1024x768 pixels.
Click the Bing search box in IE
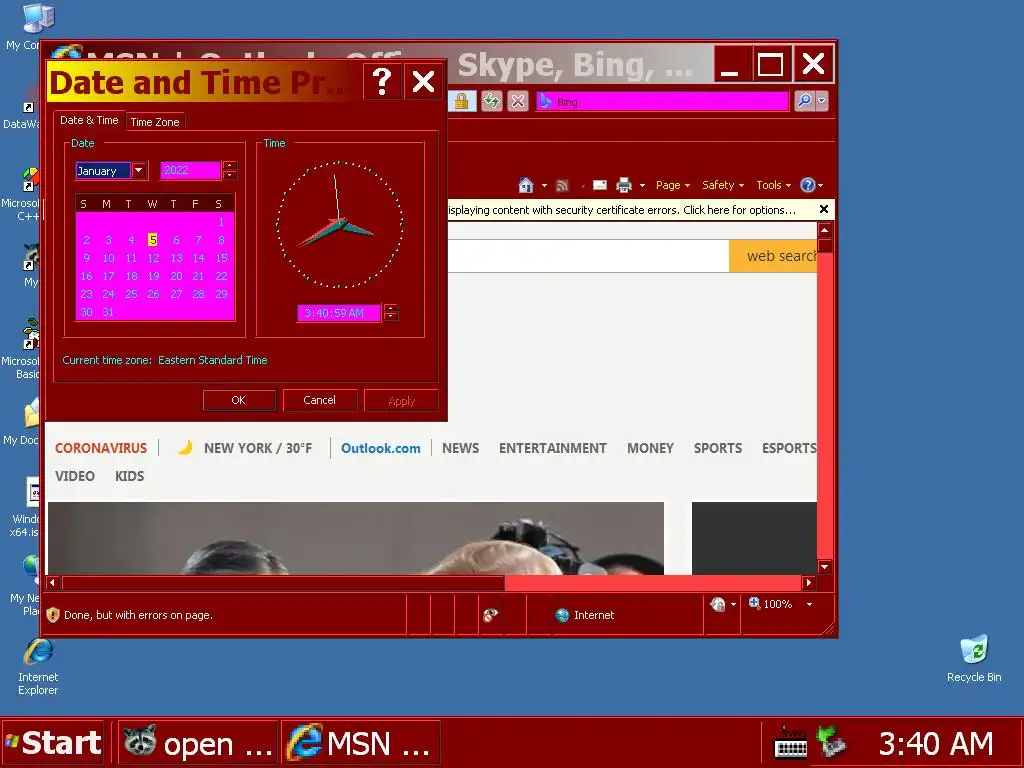click(x=662, y=101)
